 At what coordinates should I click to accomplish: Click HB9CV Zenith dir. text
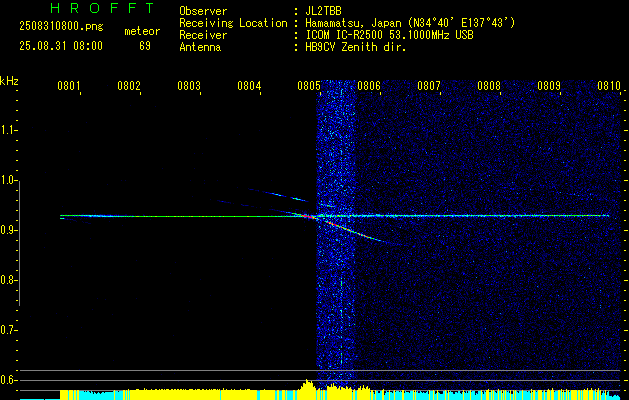(x=356, y=47)
